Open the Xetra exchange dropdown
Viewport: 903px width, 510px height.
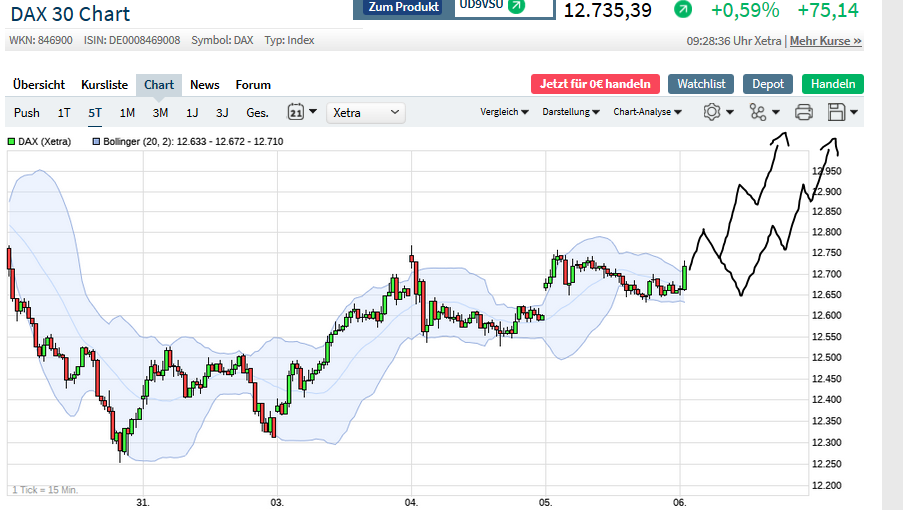(x=366, y=113)
